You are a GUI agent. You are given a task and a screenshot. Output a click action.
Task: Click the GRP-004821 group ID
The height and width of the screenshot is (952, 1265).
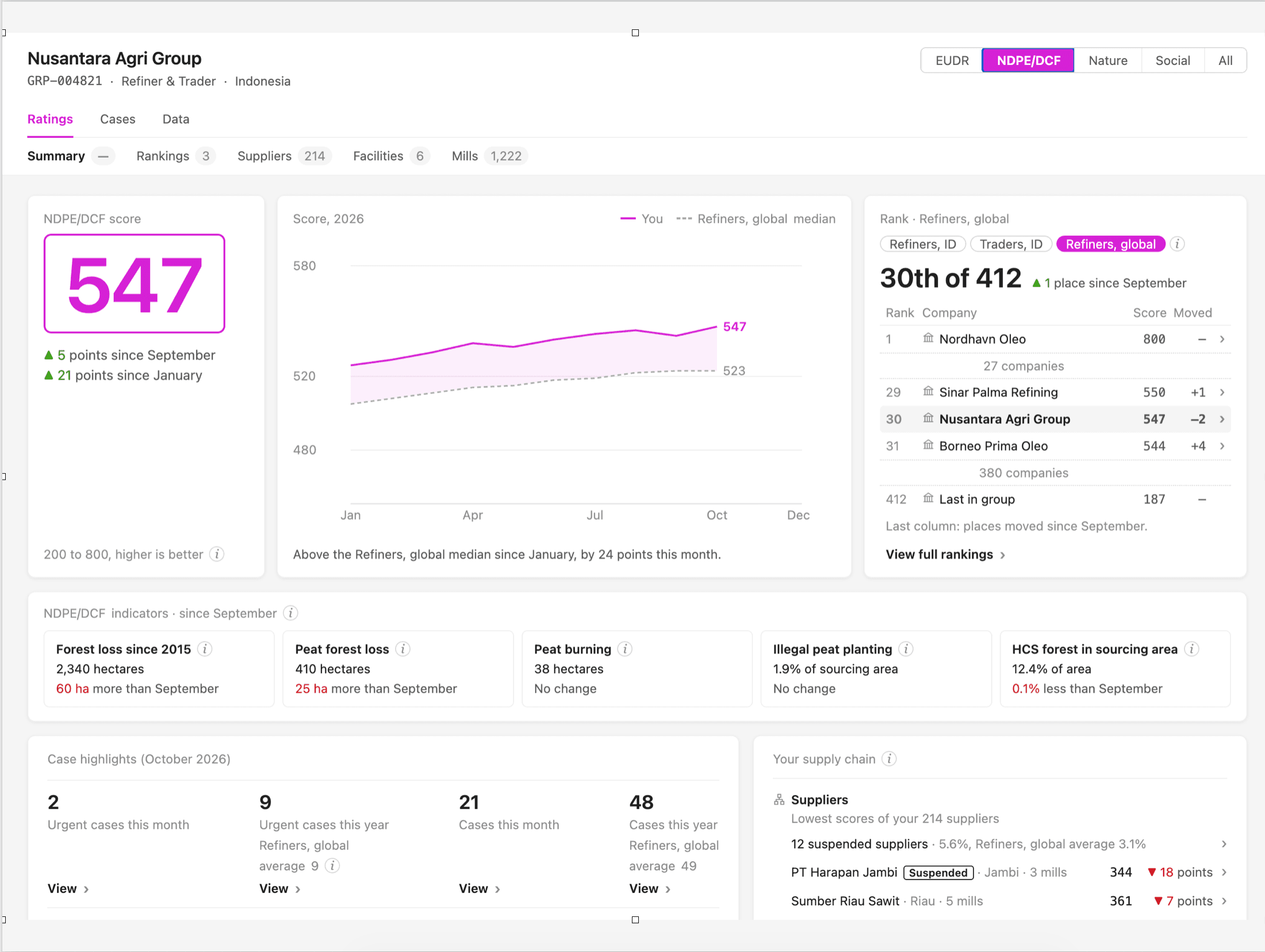[x=65, y=81]
